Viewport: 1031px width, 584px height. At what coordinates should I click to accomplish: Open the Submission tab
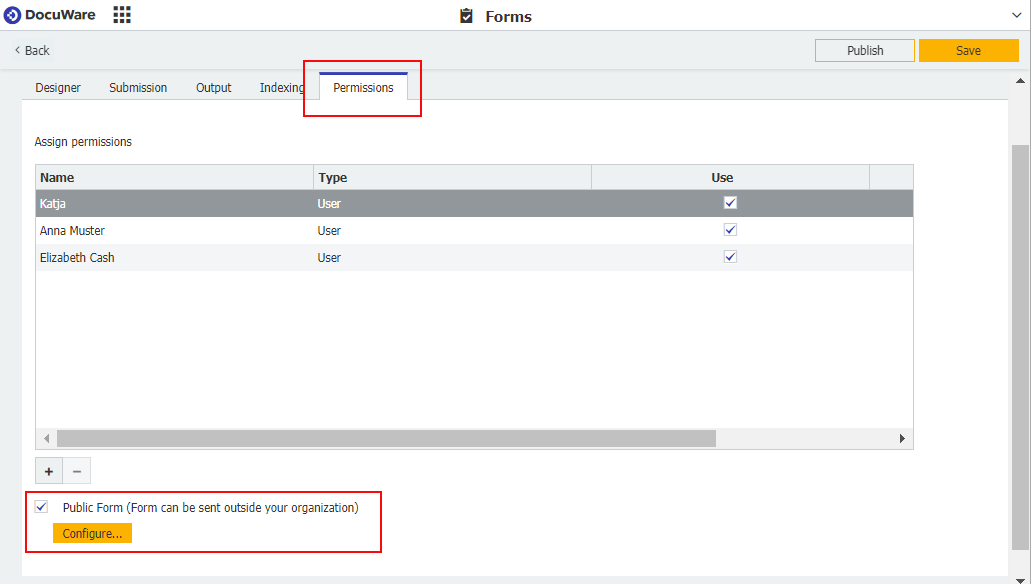point(138,88)
